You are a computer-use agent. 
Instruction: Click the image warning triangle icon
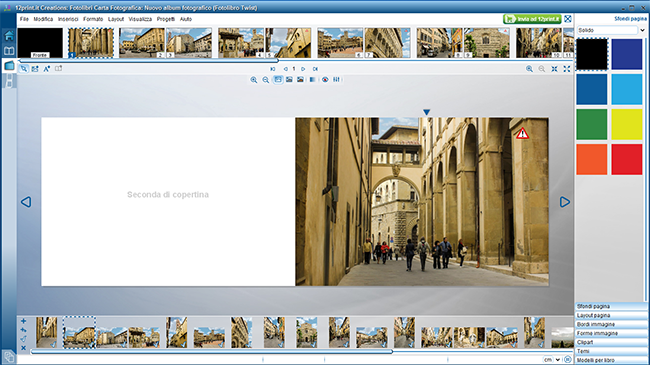pyautogui.click(x=522, y=133)
